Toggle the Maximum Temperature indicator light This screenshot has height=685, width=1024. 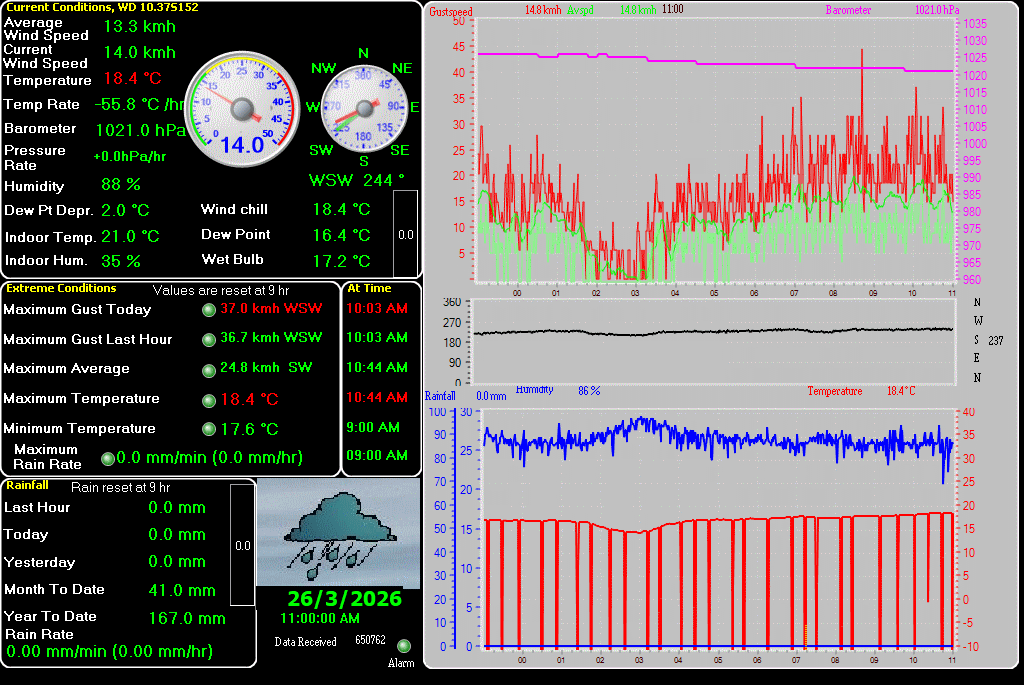click(208, 399)
